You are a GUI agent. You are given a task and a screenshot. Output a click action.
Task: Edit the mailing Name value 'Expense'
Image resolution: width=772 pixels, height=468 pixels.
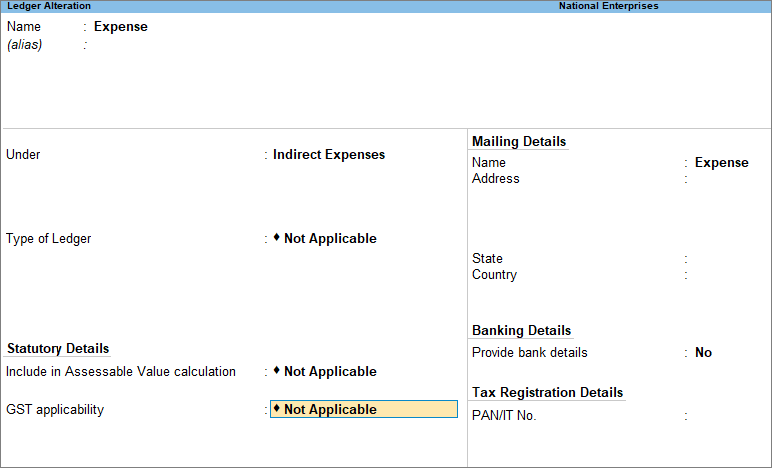click(x=721, y=163)
